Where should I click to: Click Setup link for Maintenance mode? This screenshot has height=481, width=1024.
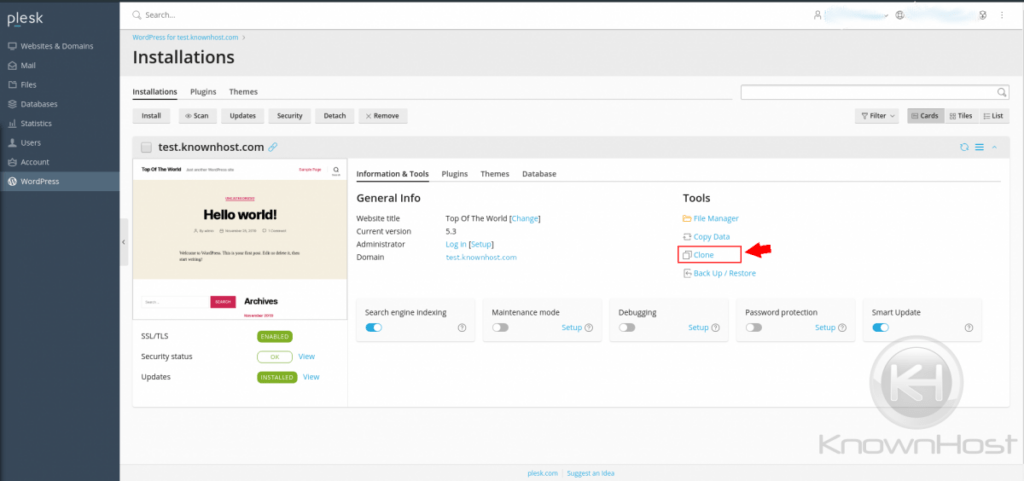571,328
